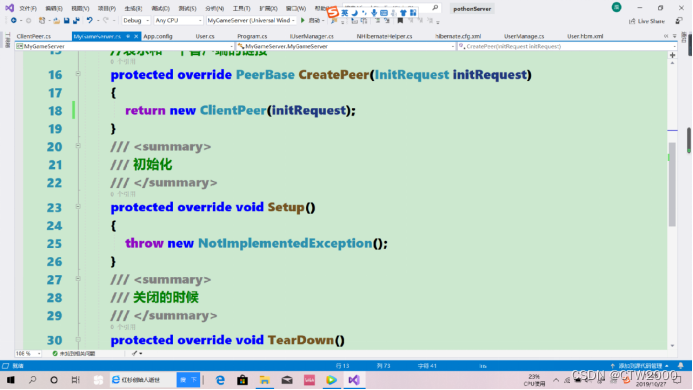Save the current file with Save icon

point(66,20)
